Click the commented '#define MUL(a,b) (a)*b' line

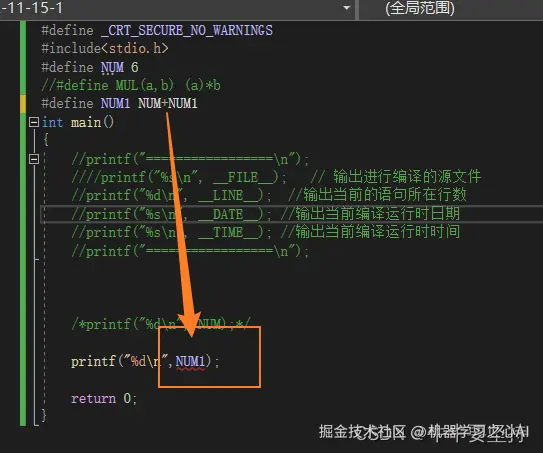click(131, 85)
